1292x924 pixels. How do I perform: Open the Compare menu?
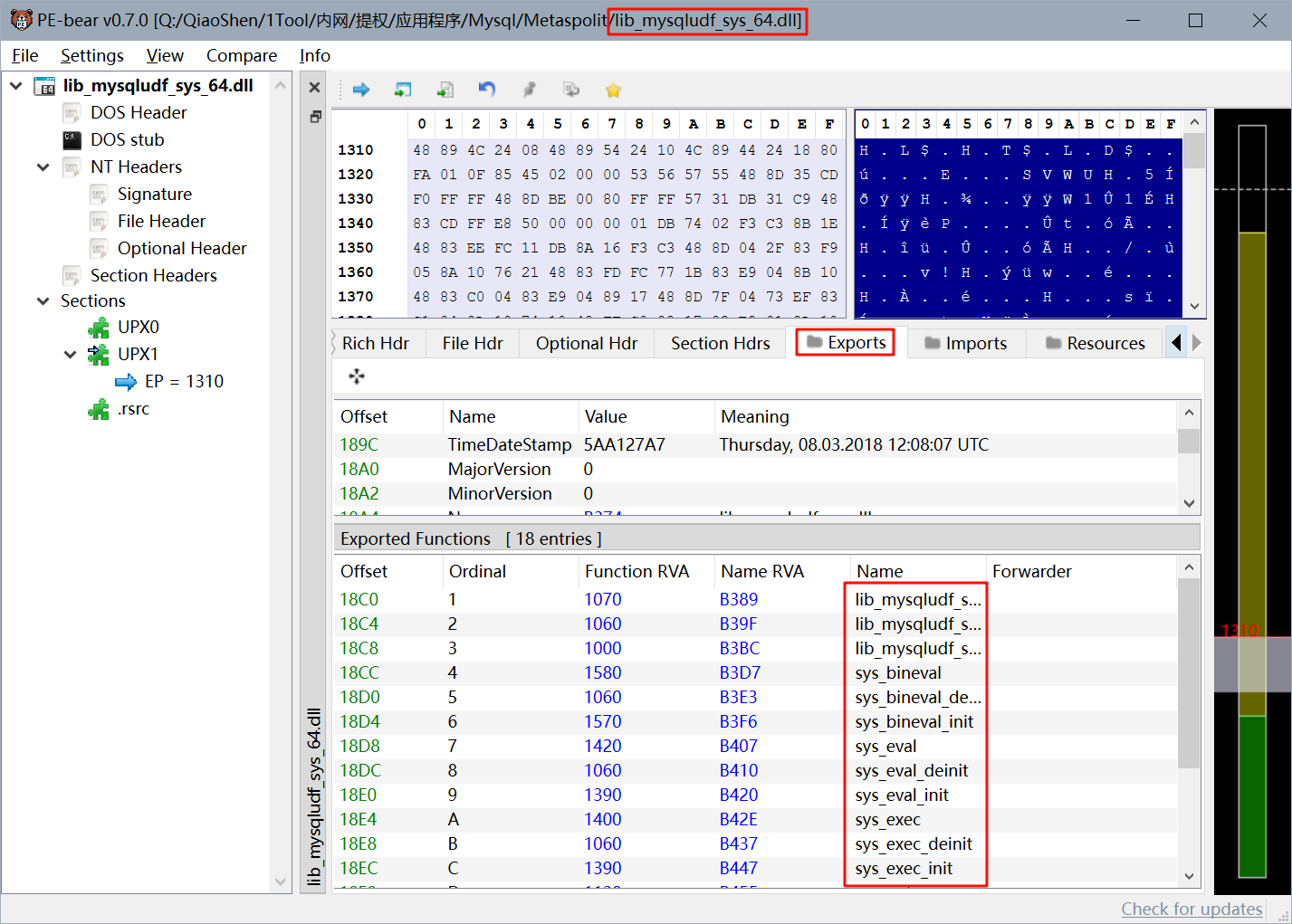(241, 56)
